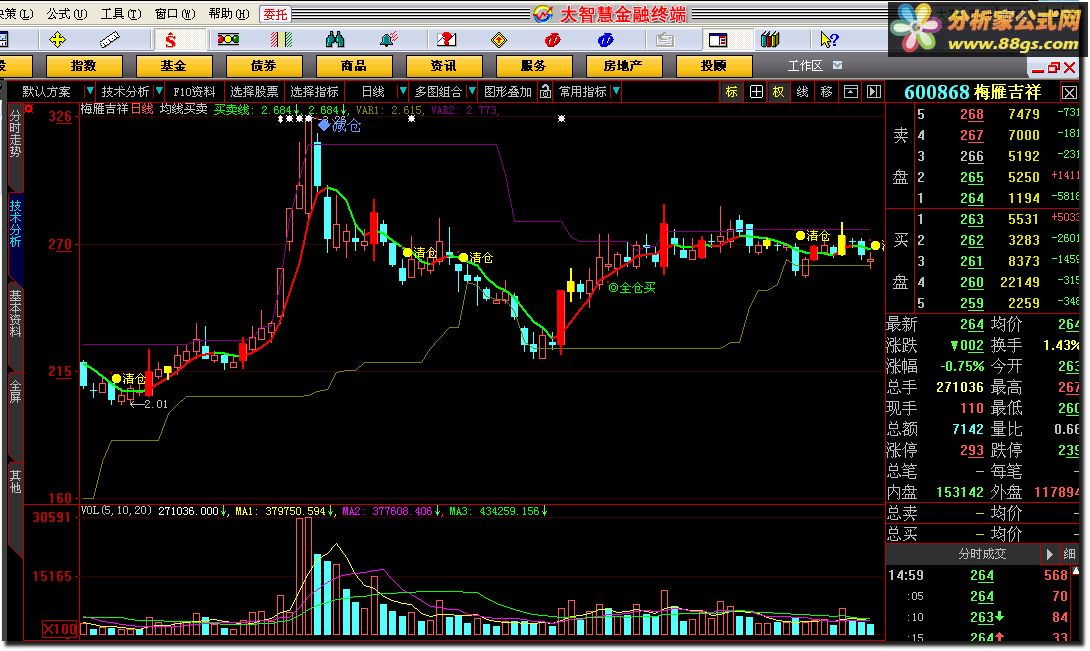Expand the 默认方案 dropdown arrow
1090x651 pixels.
(x=90, y=91)
